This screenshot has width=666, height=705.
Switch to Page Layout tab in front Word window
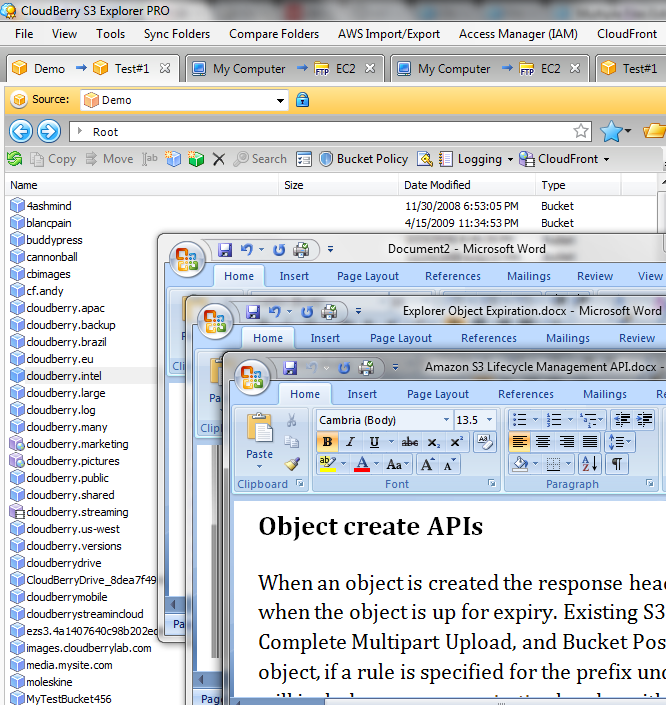pyautogui.click(x=438, y=394)
